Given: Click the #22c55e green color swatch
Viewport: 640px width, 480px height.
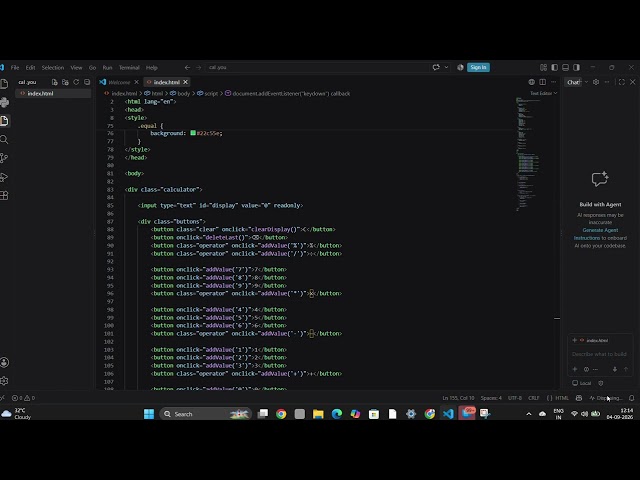Looking at the screenshot, I should (193, 133).
